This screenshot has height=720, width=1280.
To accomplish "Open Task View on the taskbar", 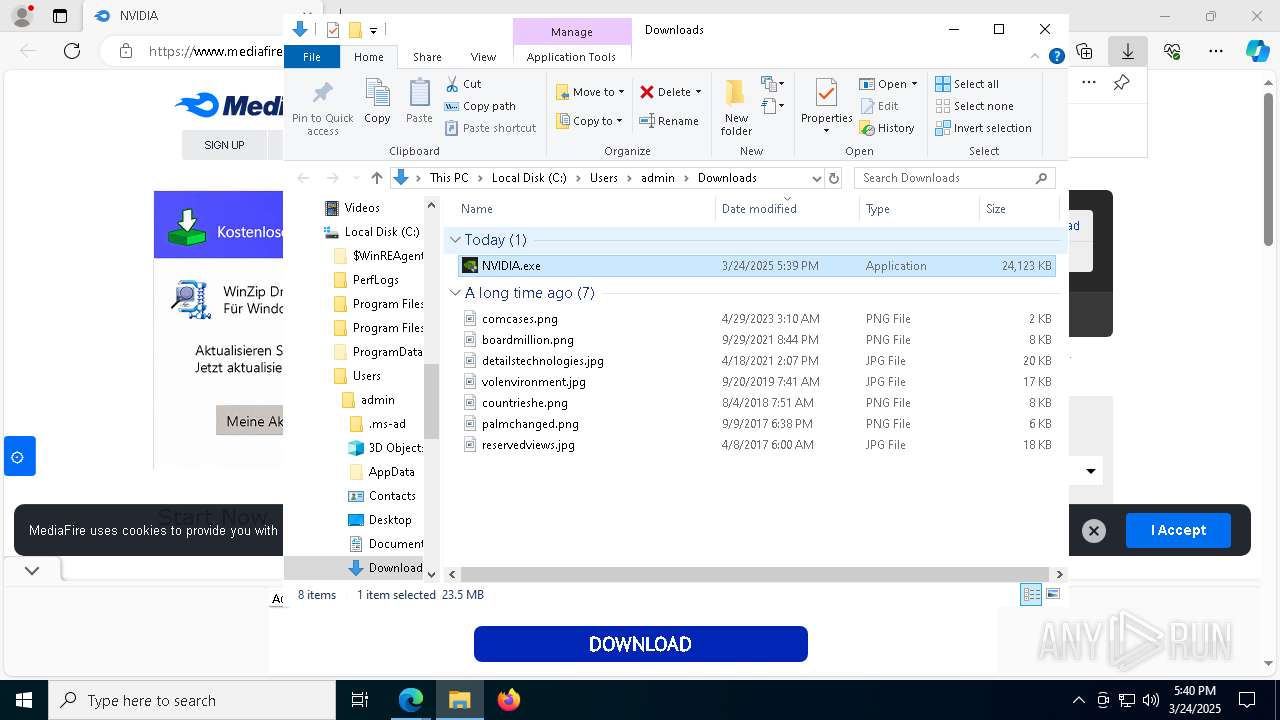I will click(360, 700).
